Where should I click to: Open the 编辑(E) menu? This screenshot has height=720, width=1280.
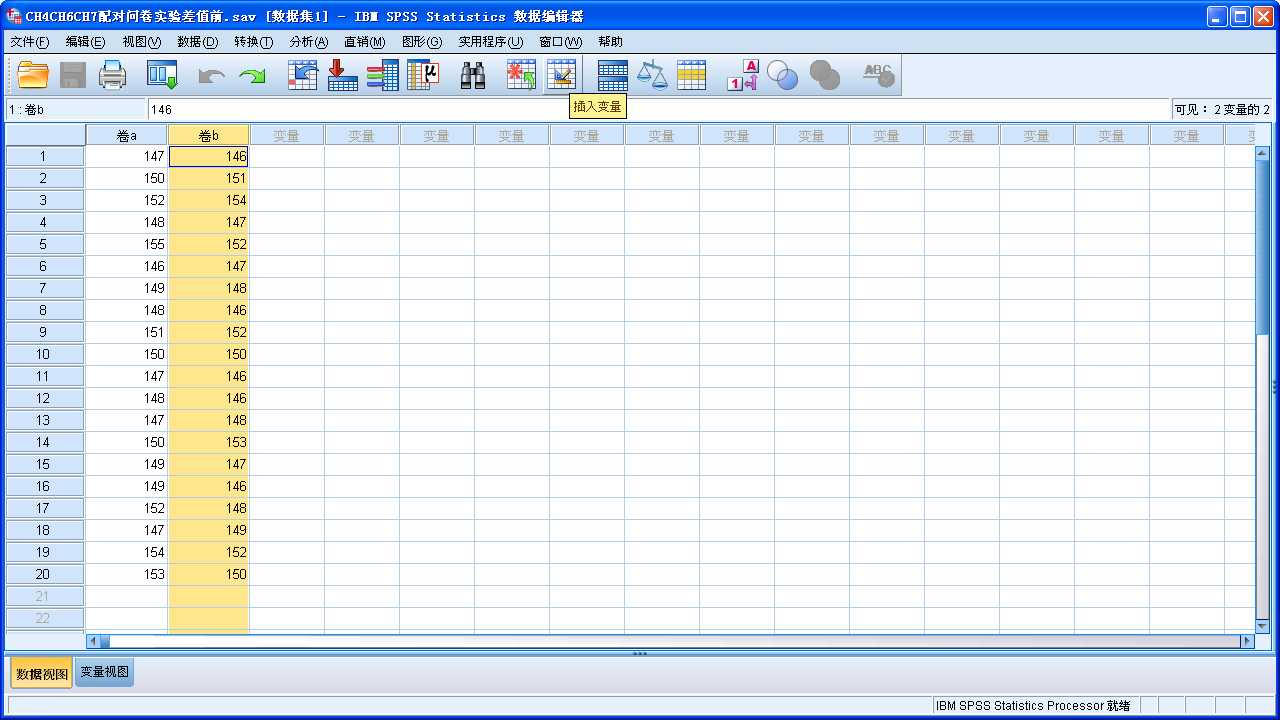[x=85, y=42]
